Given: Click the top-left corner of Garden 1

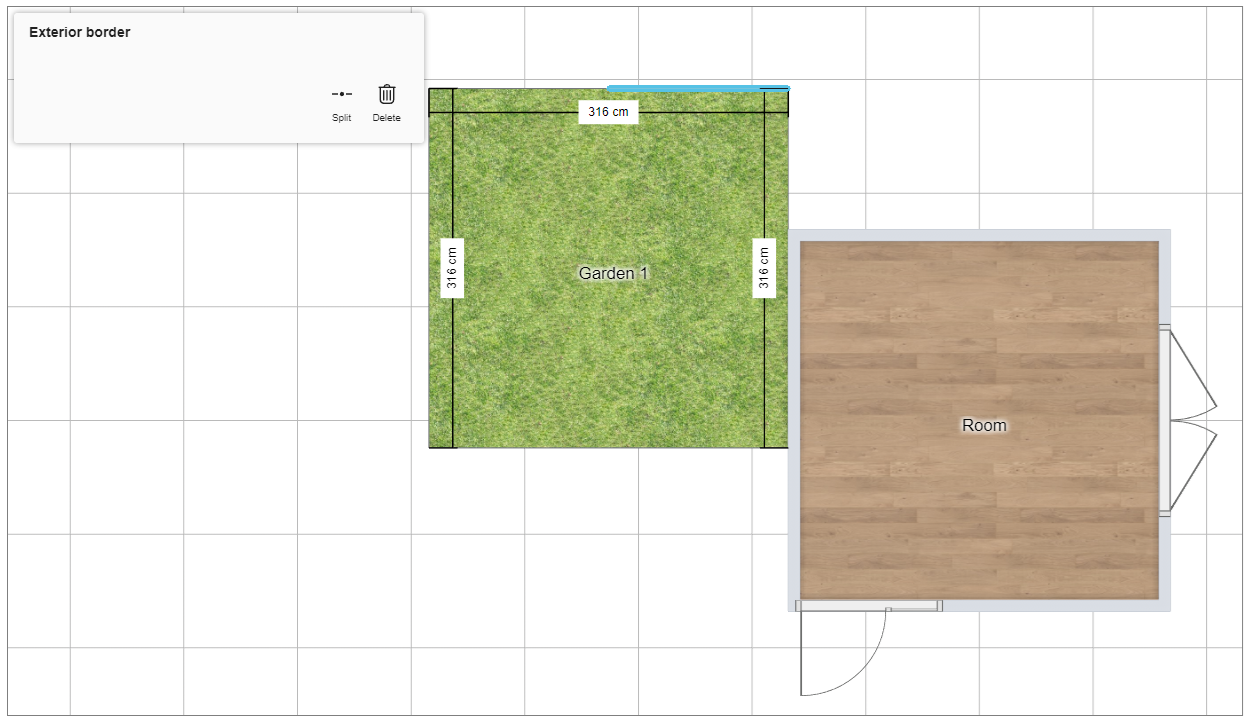Looking at the screenshot, I should pos(430,89).
